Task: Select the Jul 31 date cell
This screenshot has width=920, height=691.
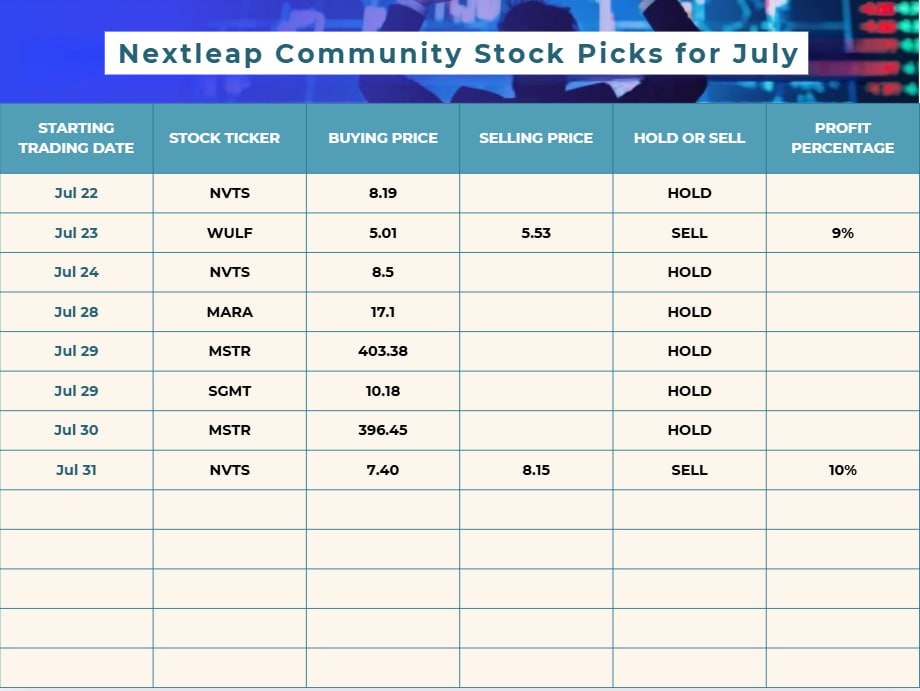Action: (76, 470)
